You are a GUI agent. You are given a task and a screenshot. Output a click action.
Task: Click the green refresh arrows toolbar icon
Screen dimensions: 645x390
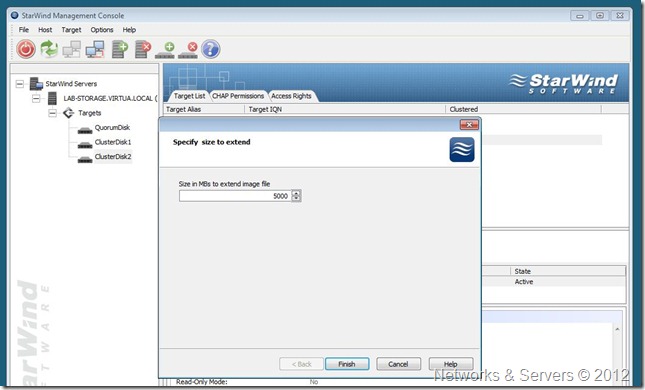tap(49, 49)
